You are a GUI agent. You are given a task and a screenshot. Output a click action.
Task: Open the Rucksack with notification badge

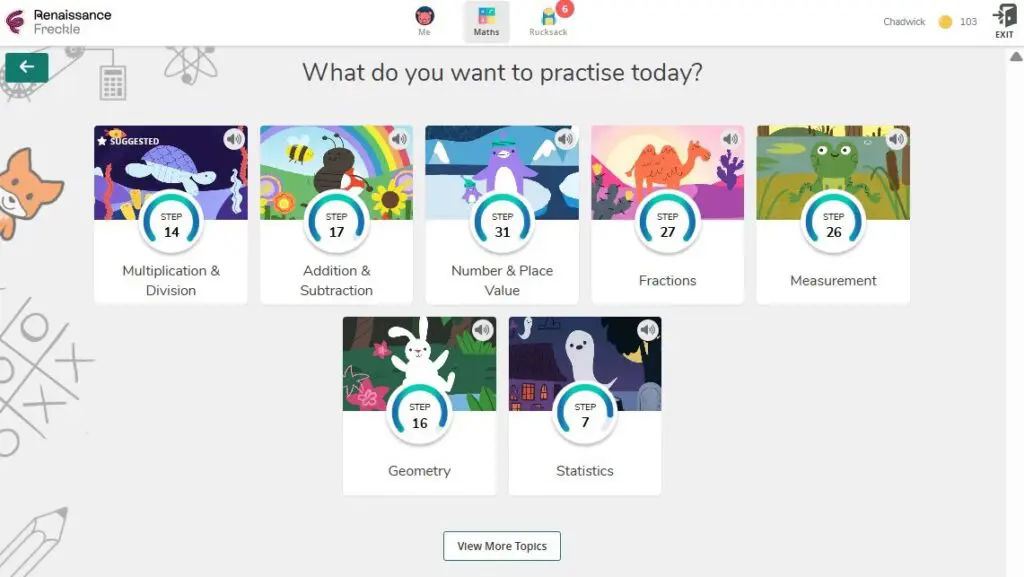click(x=548, y=21)
